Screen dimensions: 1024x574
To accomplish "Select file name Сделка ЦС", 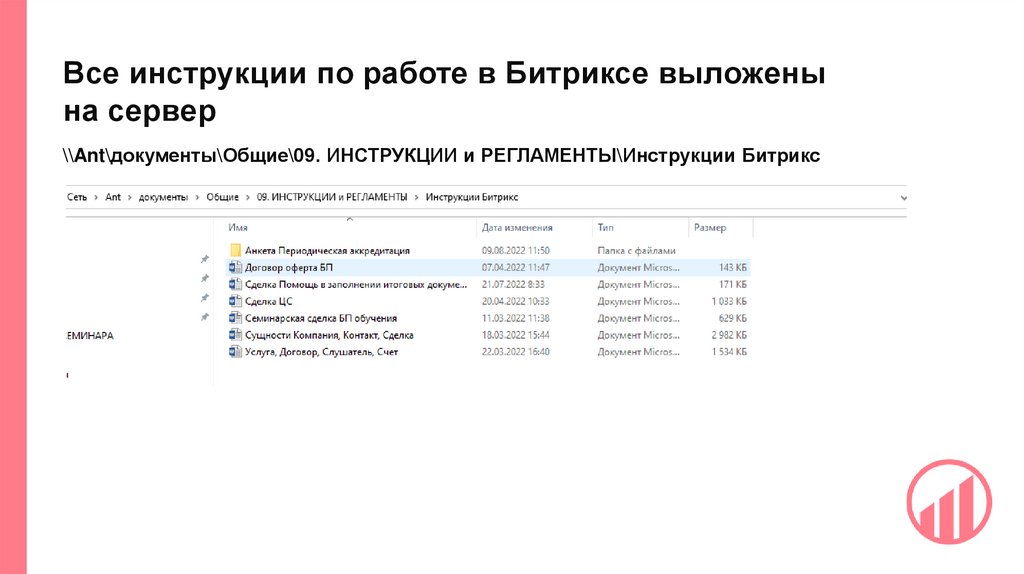I will (x=268, y=301).
